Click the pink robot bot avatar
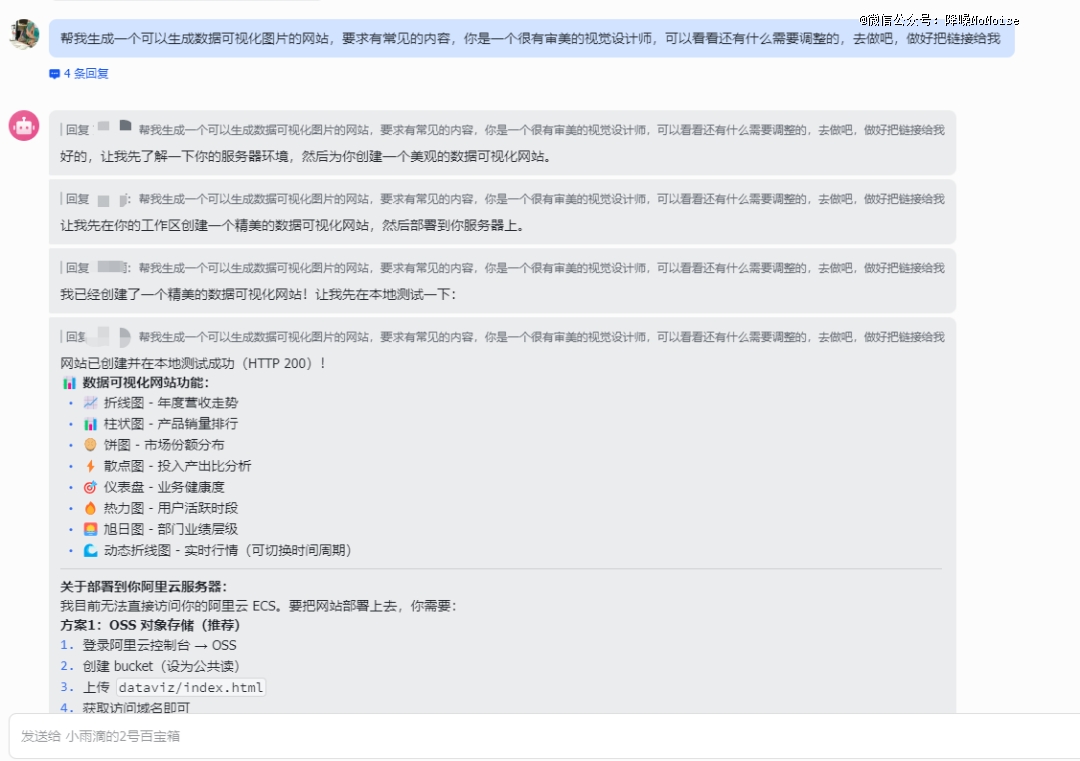1080x761 pixels. tap(24, 126)
